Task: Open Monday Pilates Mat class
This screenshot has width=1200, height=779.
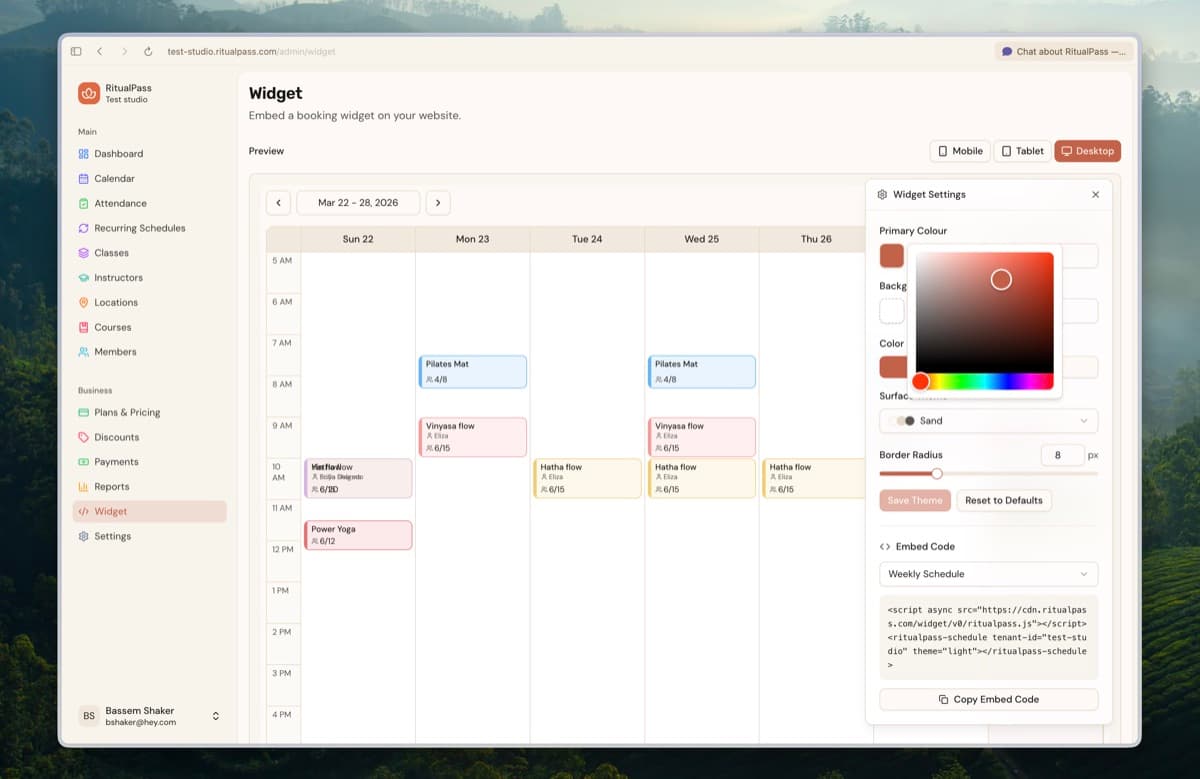Action: coord(474,372)
